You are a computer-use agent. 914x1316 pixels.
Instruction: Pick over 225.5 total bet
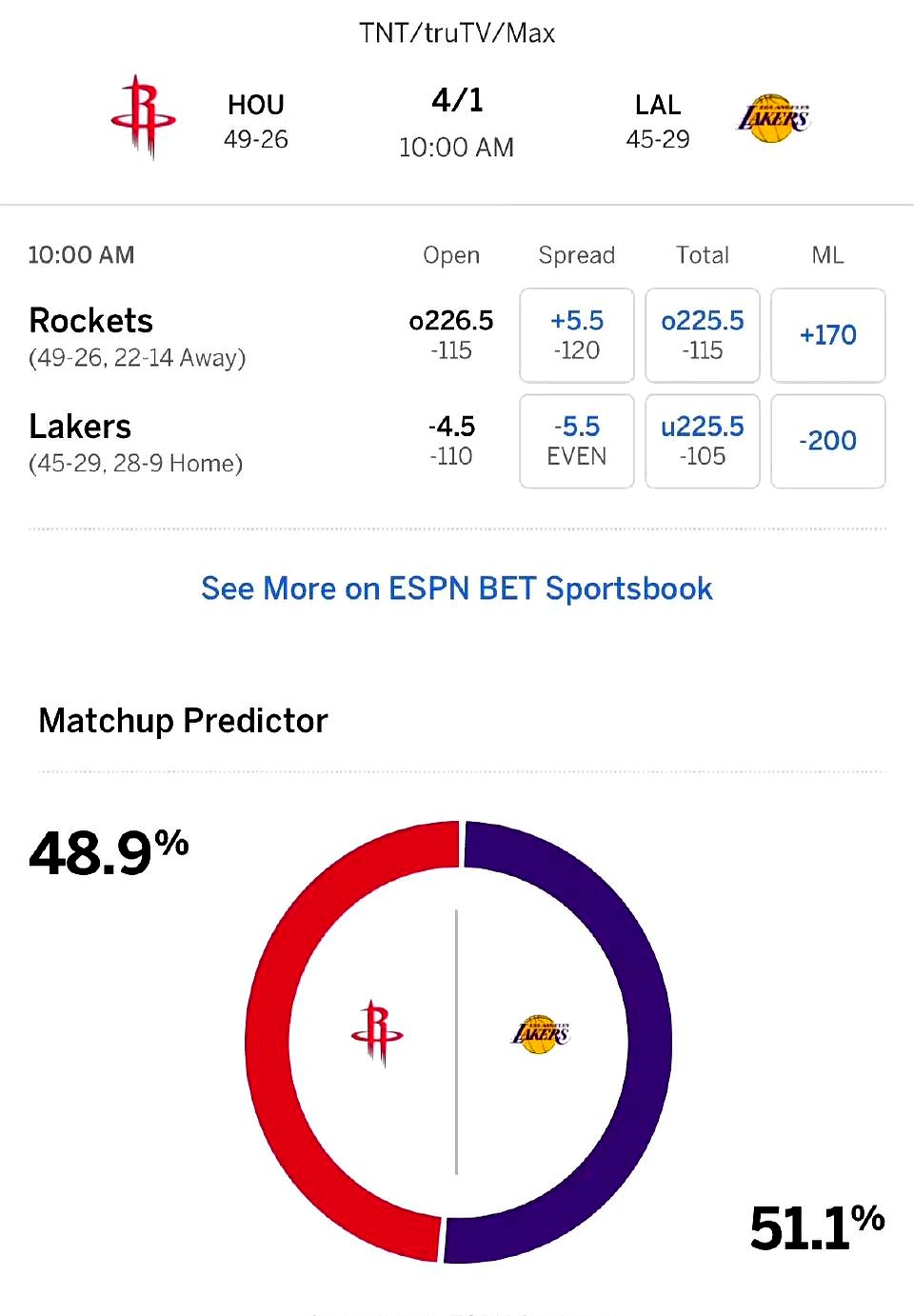(702, 335)
